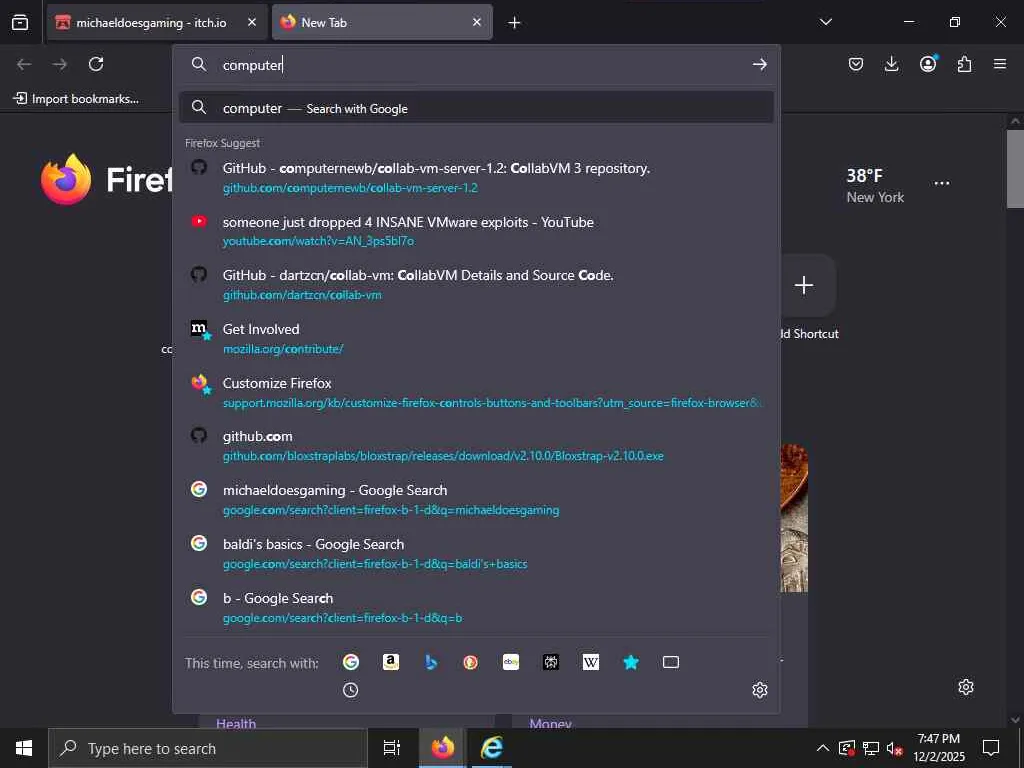Open michaeldoesgaming - Google Search suggestion
The width and height of the screenshot is (1024, 768).
pyautogui.click(x=476, y=500)
